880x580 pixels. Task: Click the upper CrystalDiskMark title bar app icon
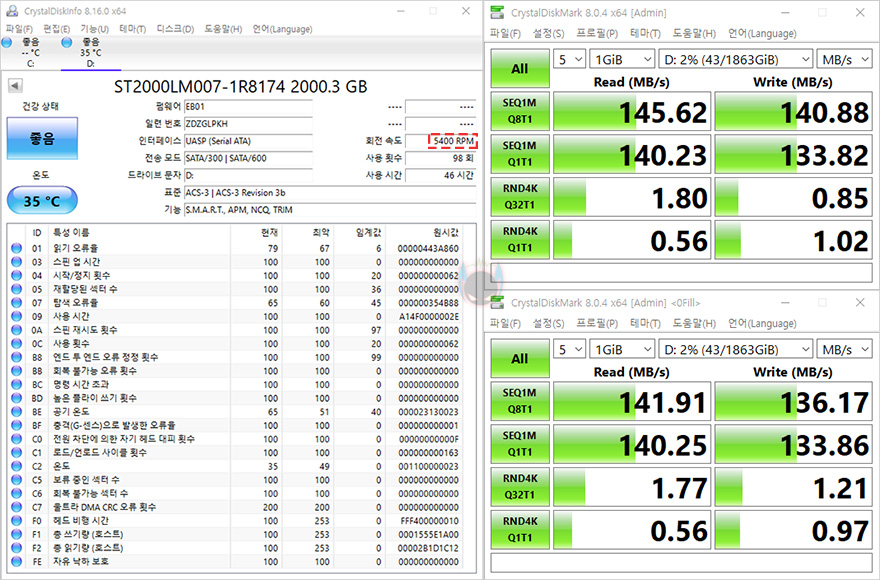(497, 12)
